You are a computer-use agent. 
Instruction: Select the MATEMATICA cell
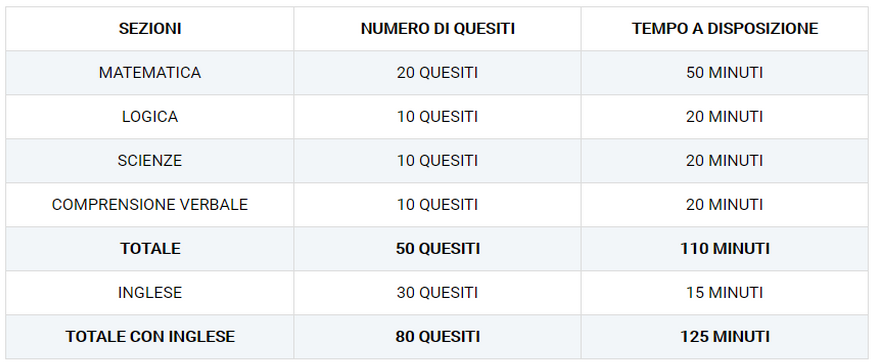pyautogui.click(x=150, y=73)
